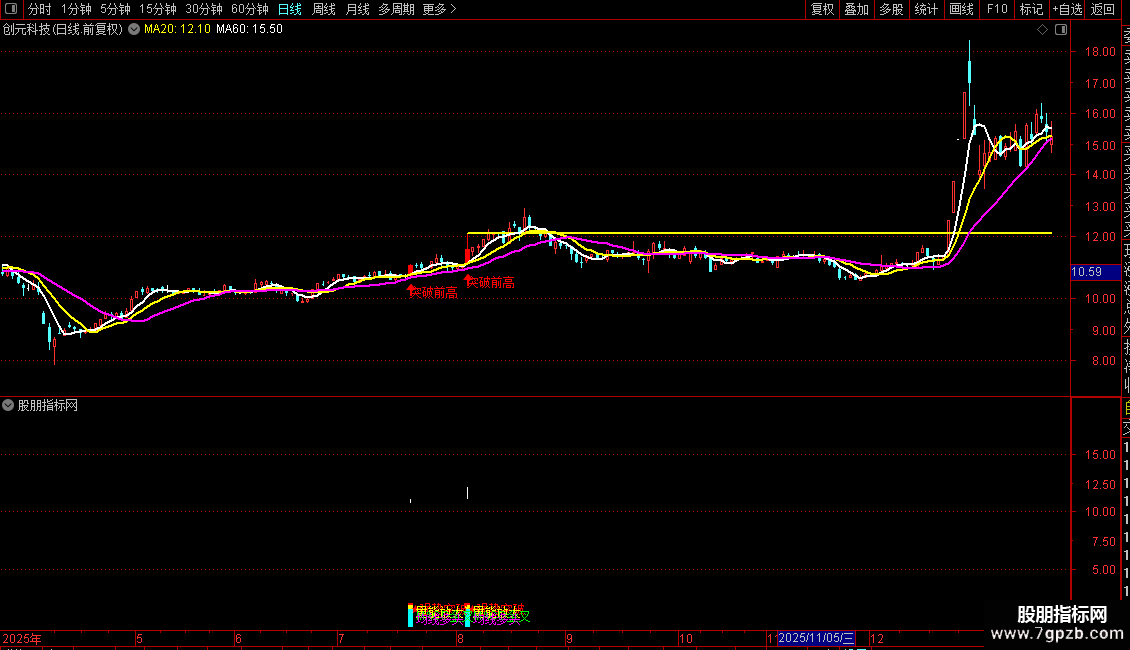Click the 18.00 price axis label

[x=1100, y=52]
